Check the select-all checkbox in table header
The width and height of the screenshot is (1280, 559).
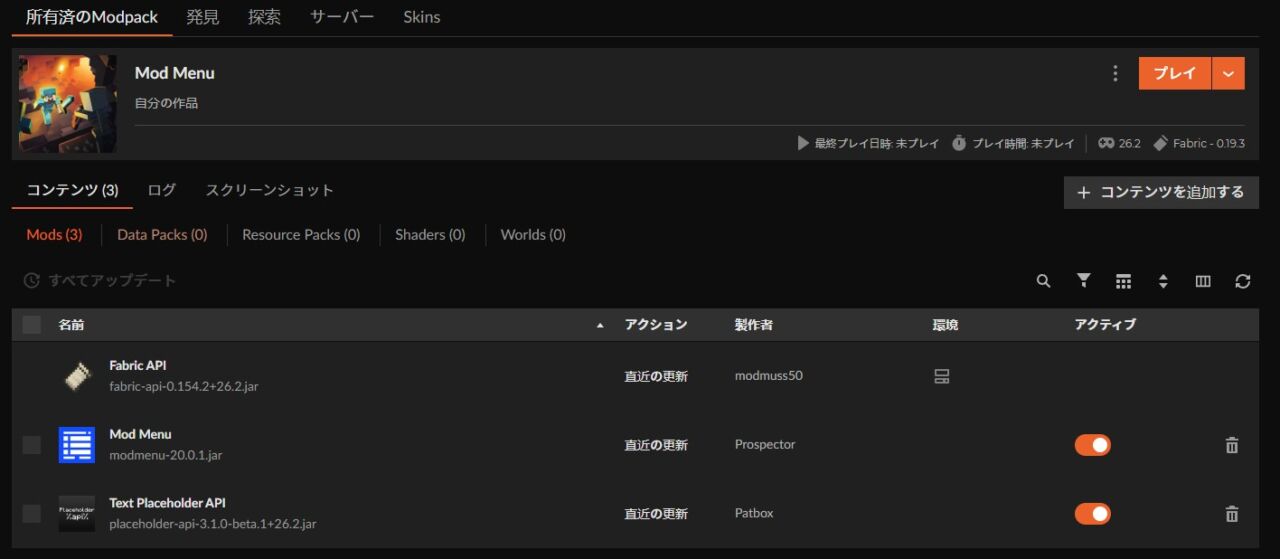(x=32, y=324)
